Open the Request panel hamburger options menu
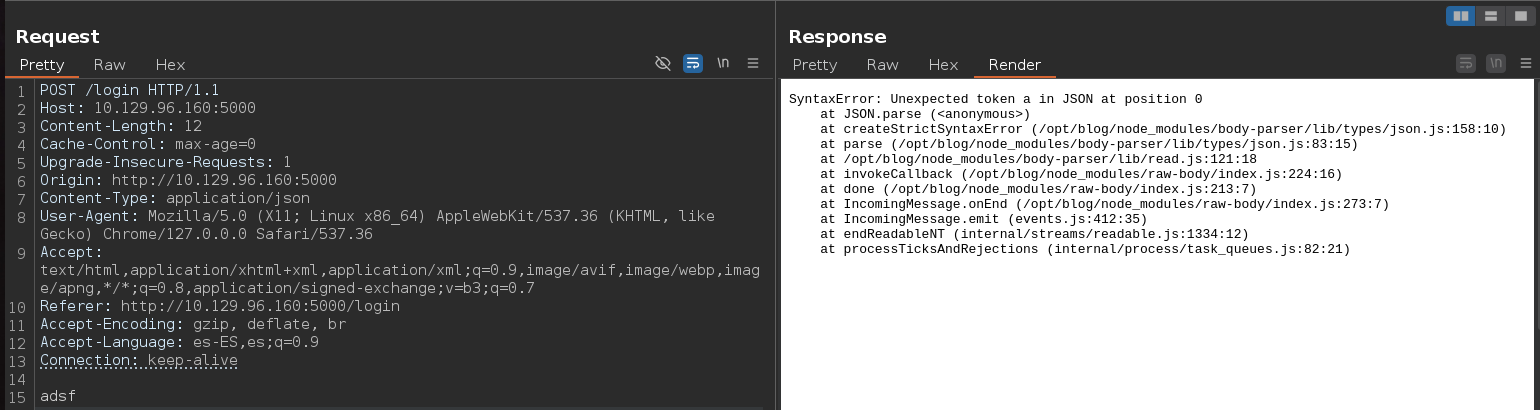Viewport: 1540px width, 410px height. point(753,63)
